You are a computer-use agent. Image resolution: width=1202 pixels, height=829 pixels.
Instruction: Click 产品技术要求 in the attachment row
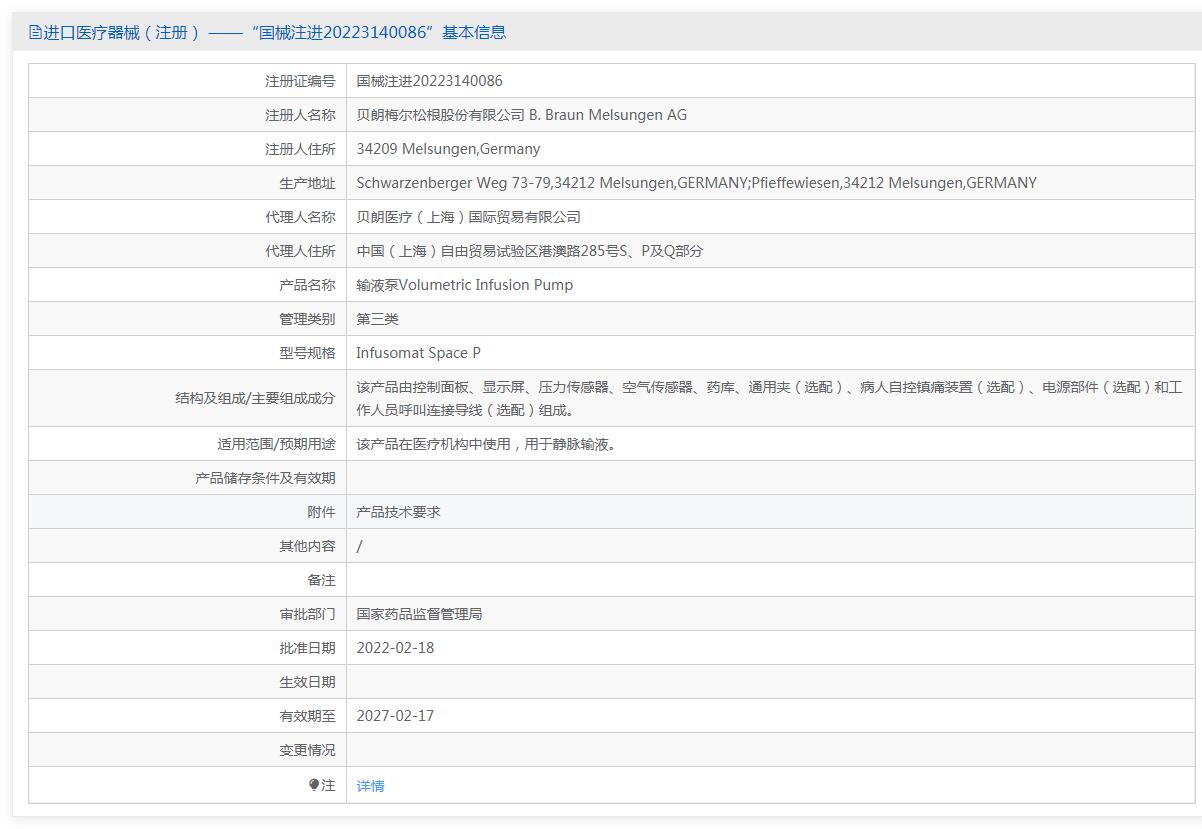tap(398, 512)
